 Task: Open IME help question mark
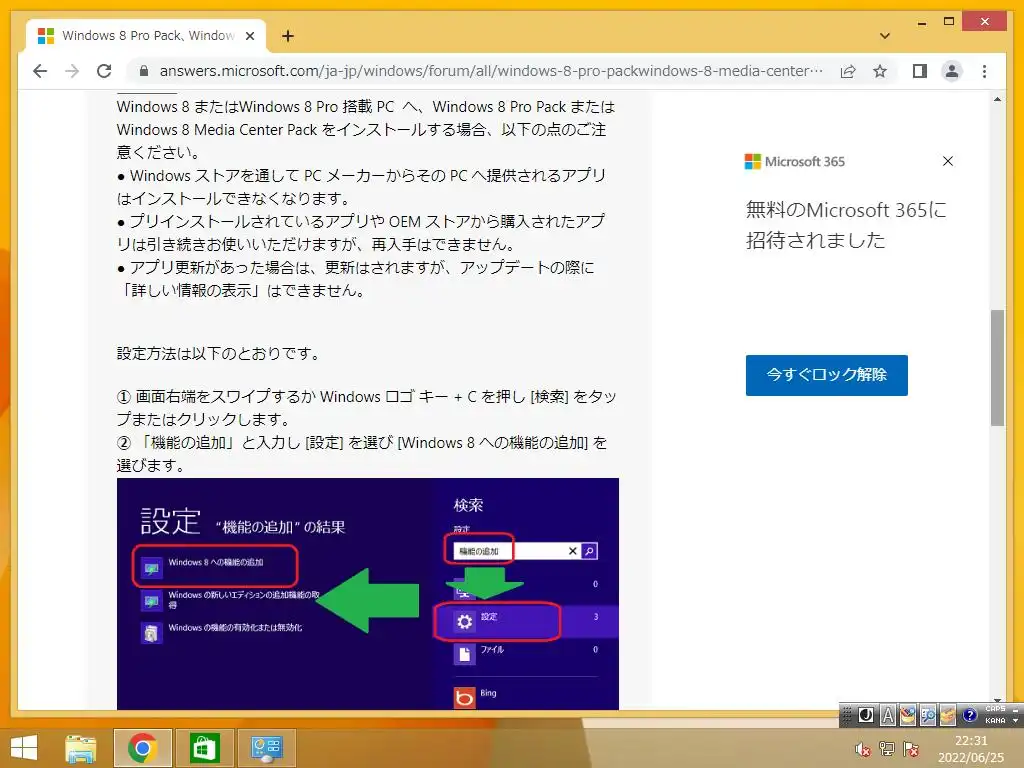(x=970, y=716)
